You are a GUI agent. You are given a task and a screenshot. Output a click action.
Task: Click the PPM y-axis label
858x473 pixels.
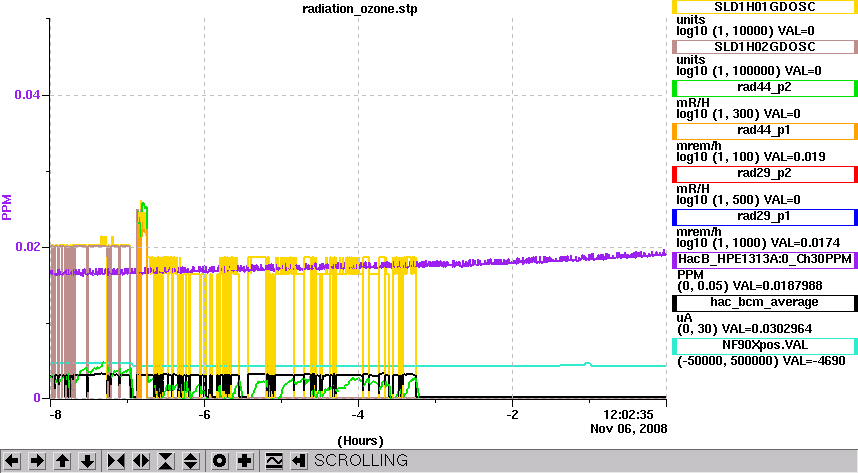click(x=7, y=207)
